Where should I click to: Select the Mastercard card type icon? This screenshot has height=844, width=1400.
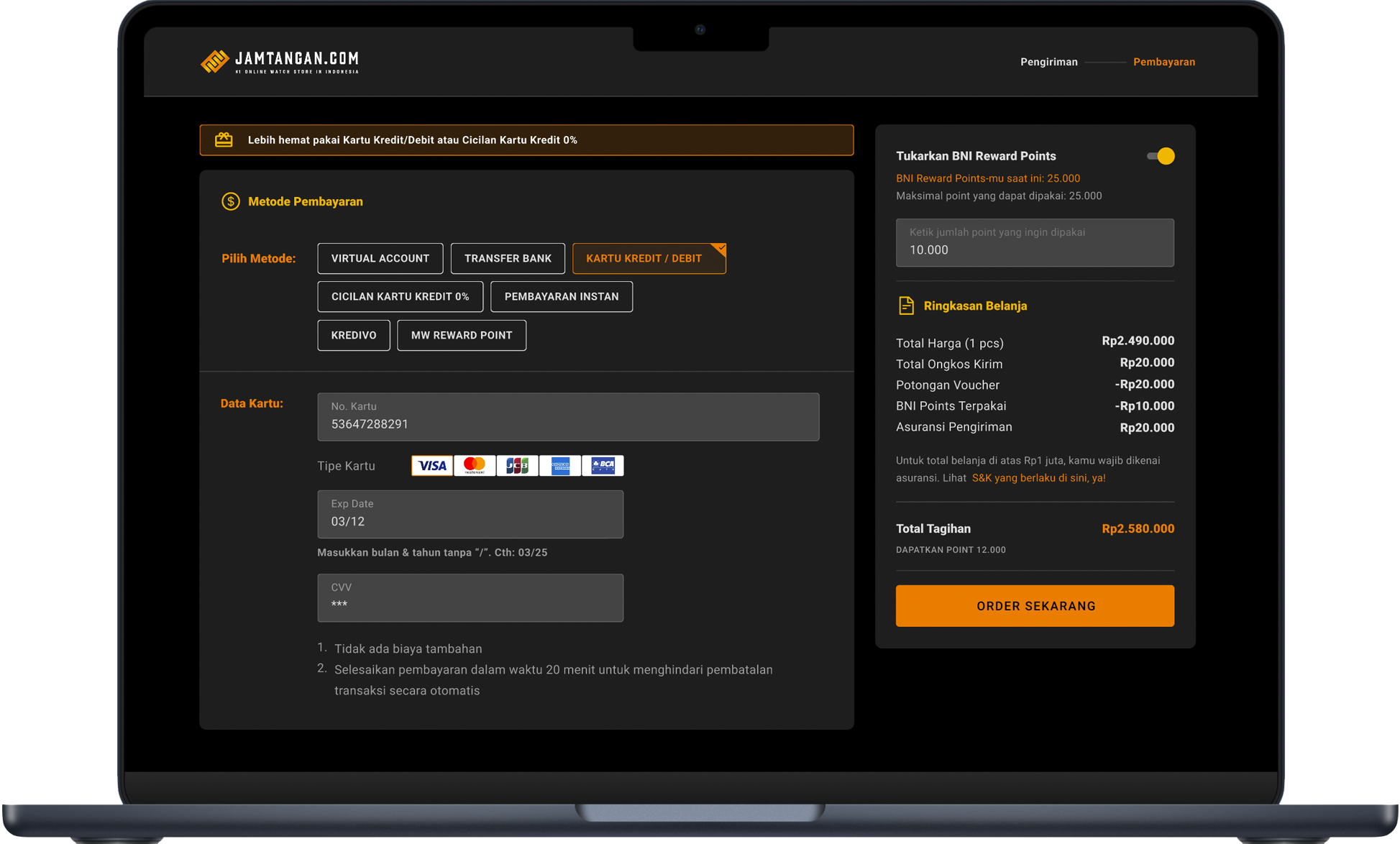[475, 466]
